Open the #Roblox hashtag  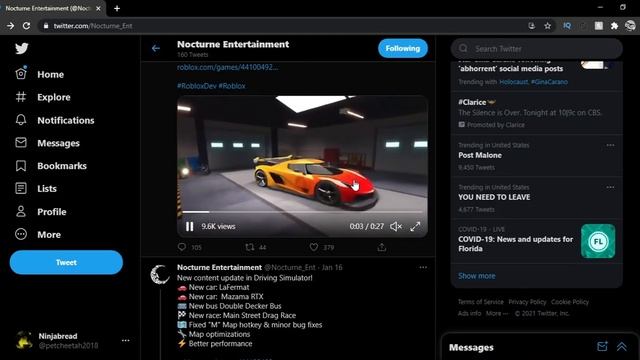coord(232,86)
